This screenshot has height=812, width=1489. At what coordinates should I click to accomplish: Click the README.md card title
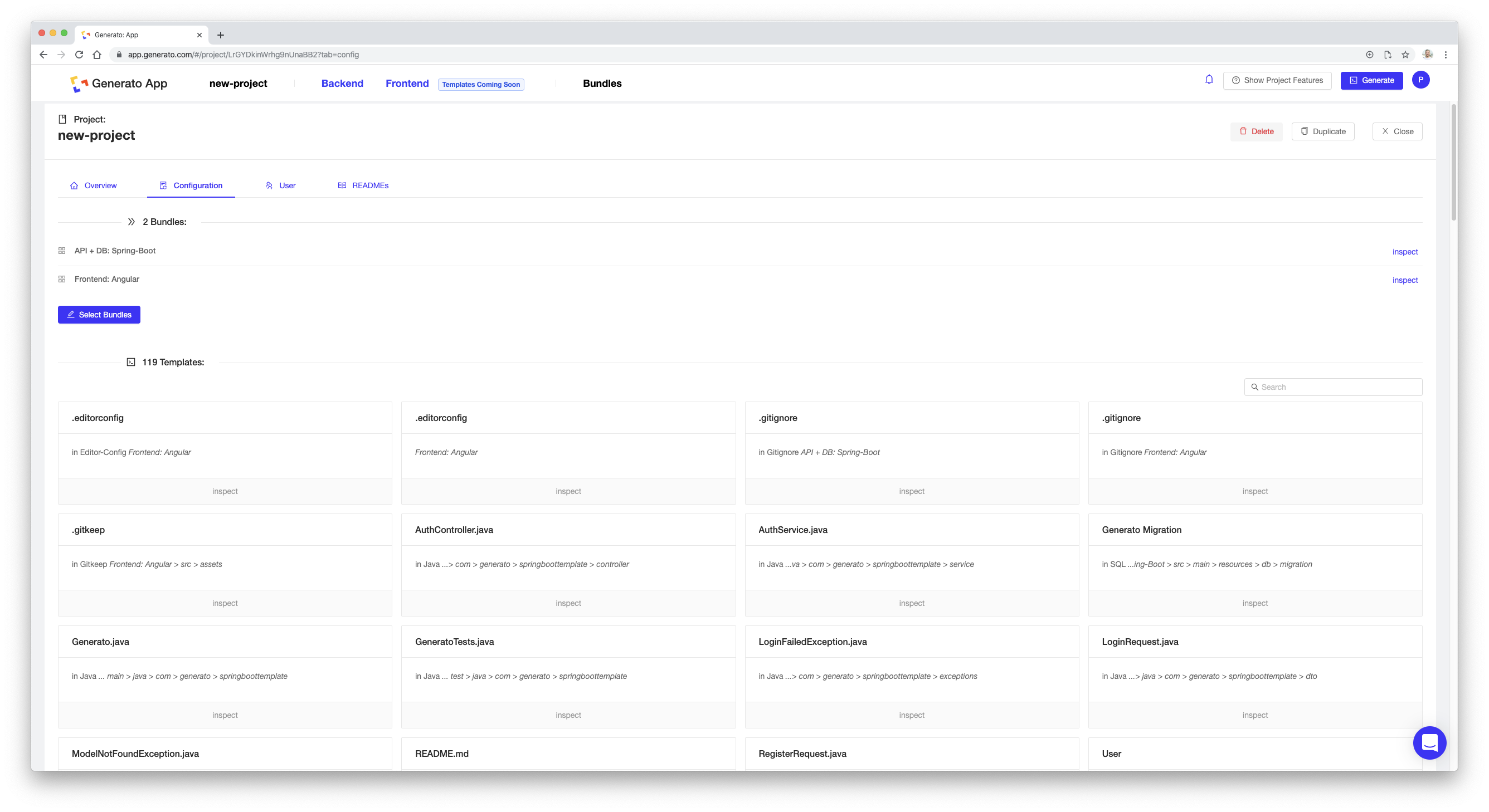[441, 754]
